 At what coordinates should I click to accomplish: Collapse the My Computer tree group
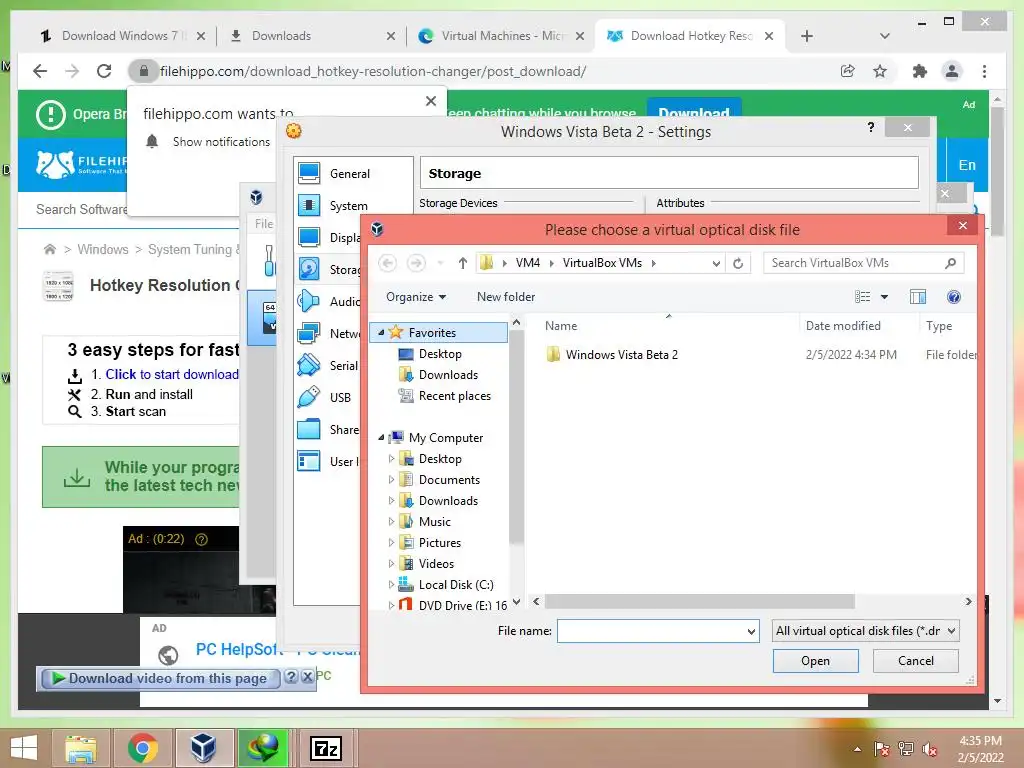(381, 438)
